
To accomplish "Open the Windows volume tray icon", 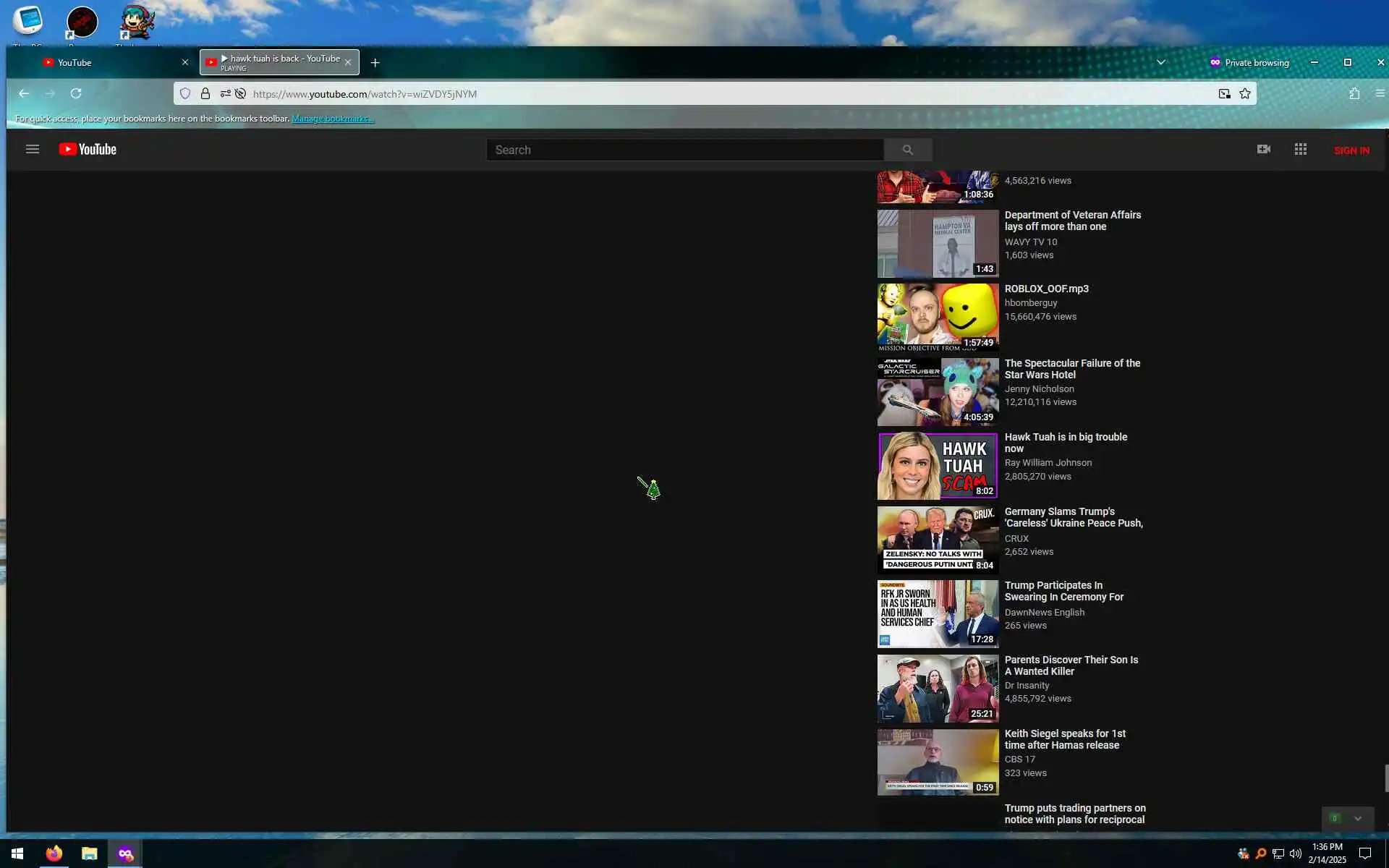I will [x=1296, y=854].
